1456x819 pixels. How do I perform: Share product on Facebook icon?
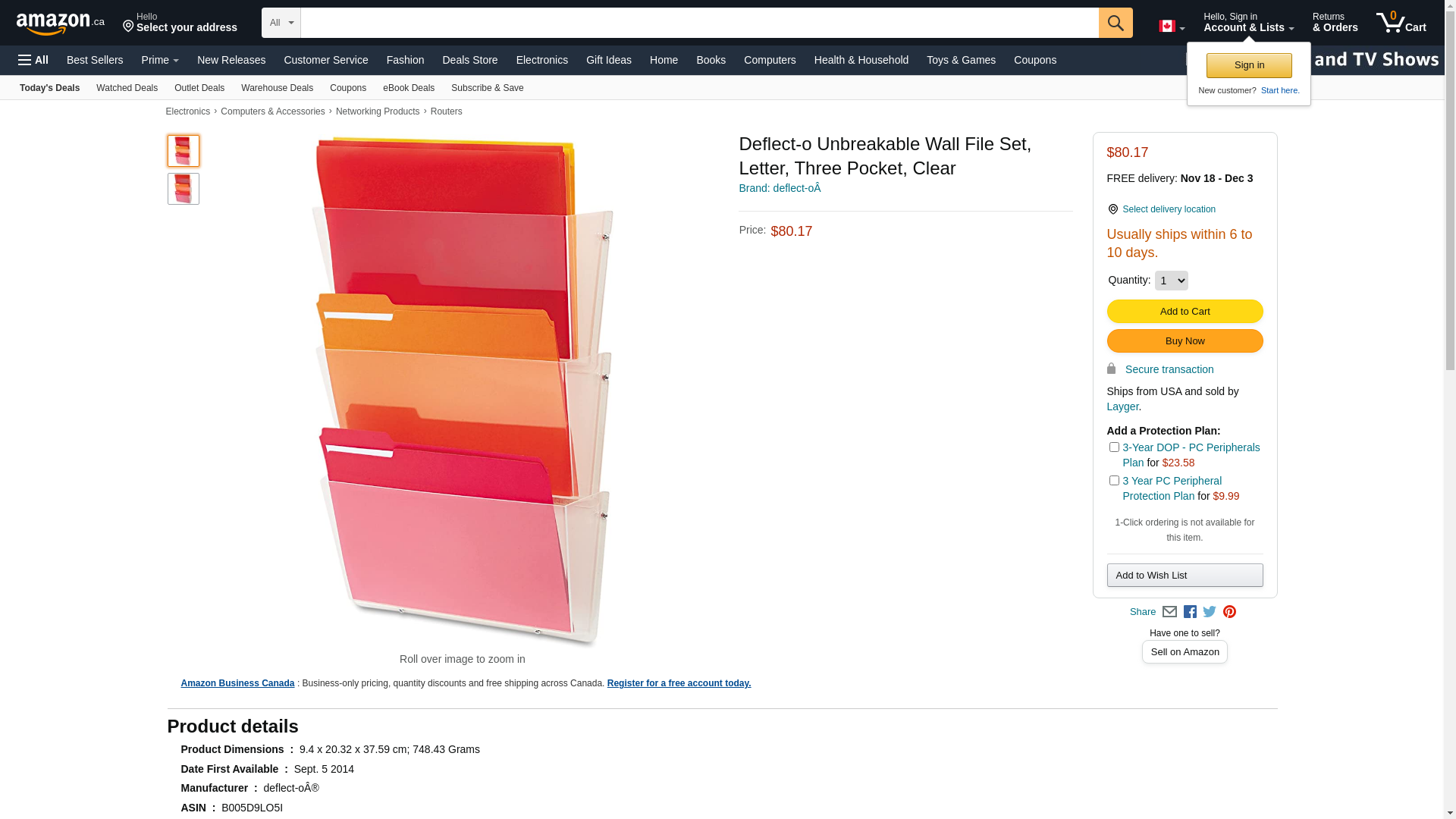1190,612
